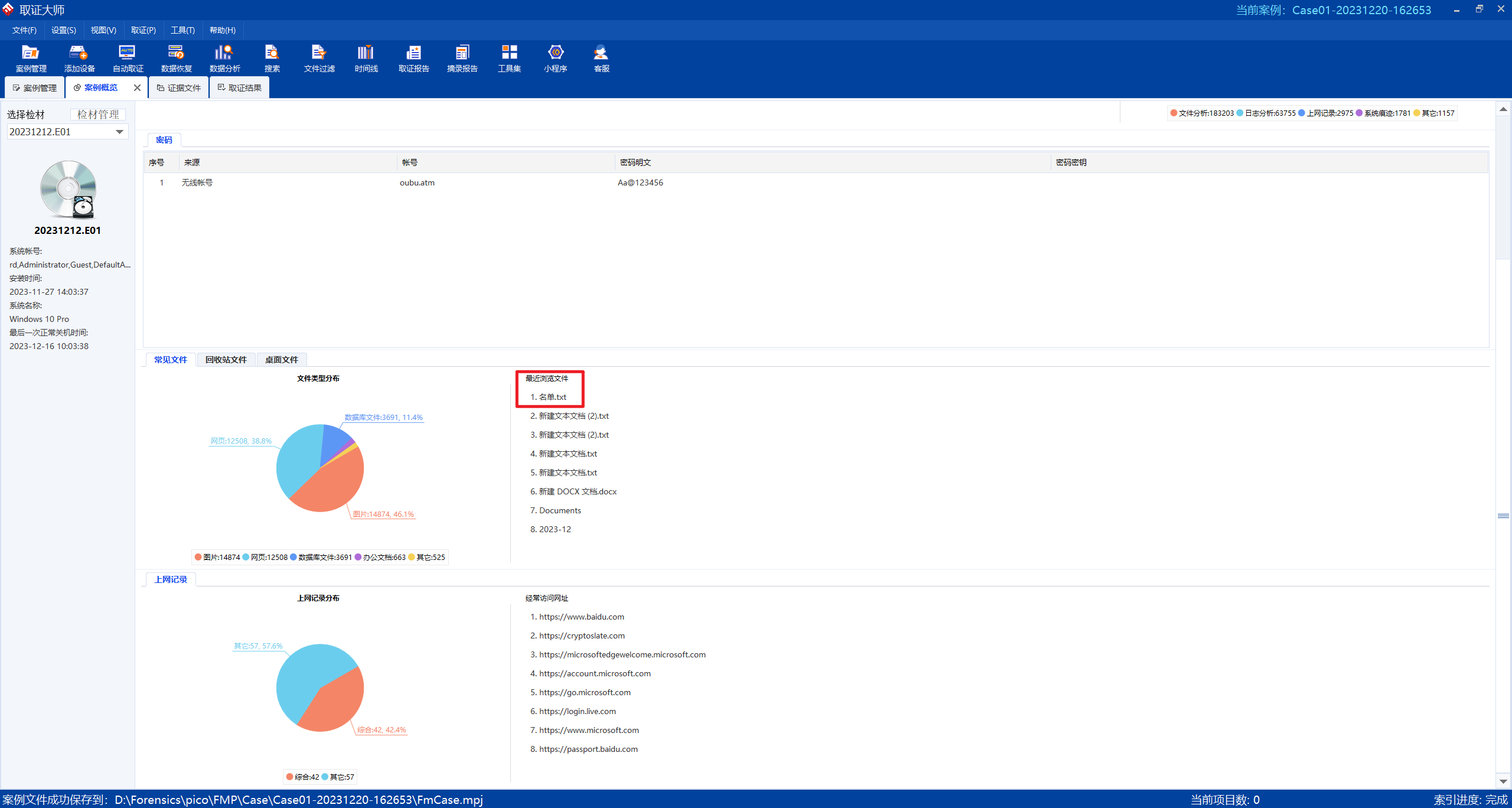Open the 案例管理 toolbar icon
Image resolution: width=1512 pixels, height=808 pixels.
click(x=31, y=58)
